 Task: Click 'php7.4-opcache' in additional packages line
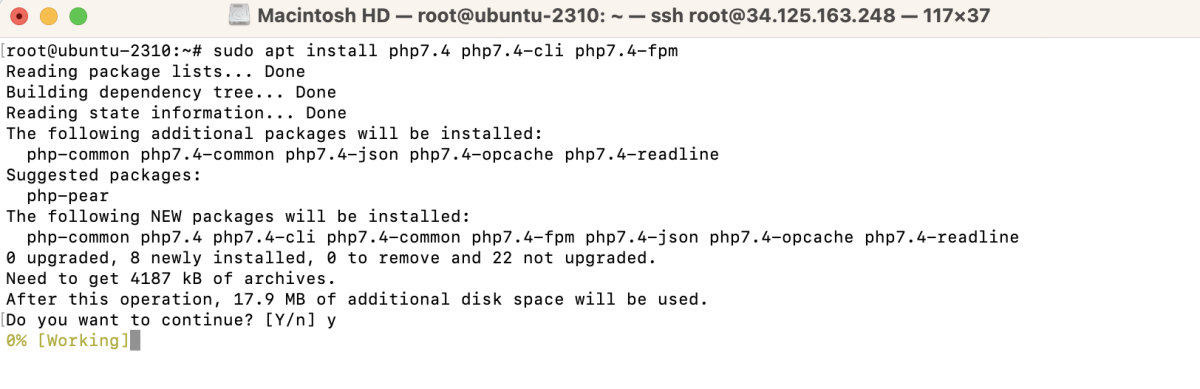click(483, 155)
